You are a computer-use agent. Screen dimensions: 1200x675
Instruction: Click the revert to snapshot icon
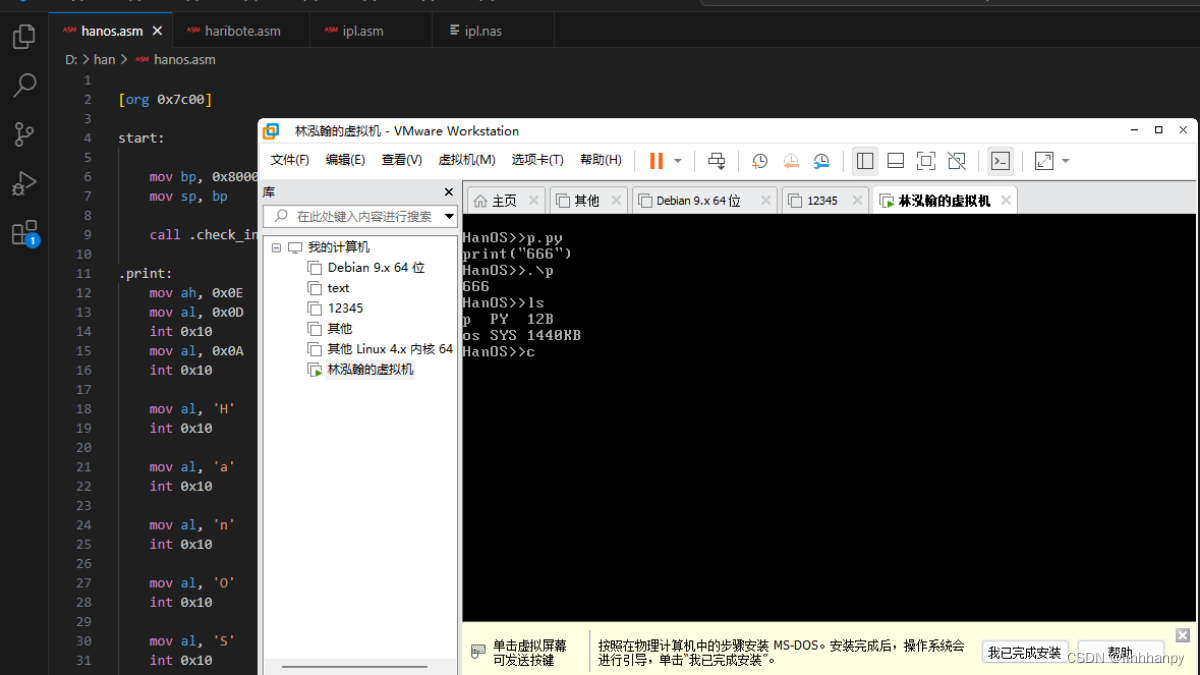791,161
